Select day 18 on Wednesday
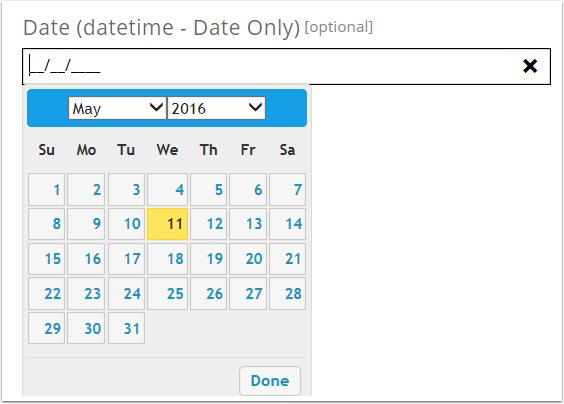The image size is (564, 404). click(x=168, y=259)
